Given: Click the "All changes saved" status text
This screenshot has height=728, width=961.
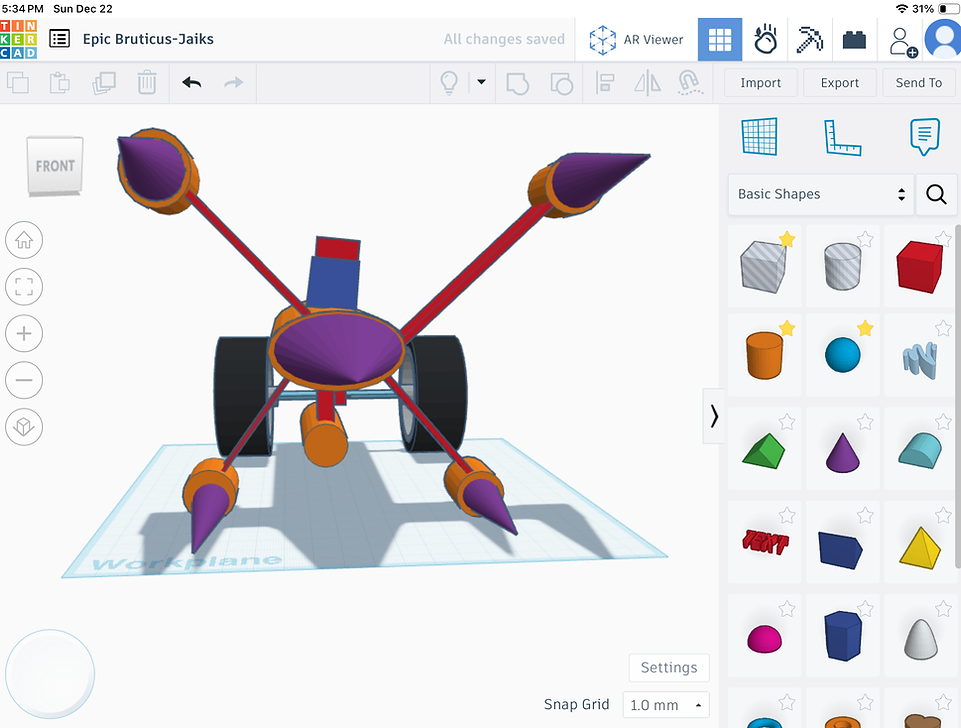Looking at the screenshot, I should pyautogui.click(x=504, y=39).
